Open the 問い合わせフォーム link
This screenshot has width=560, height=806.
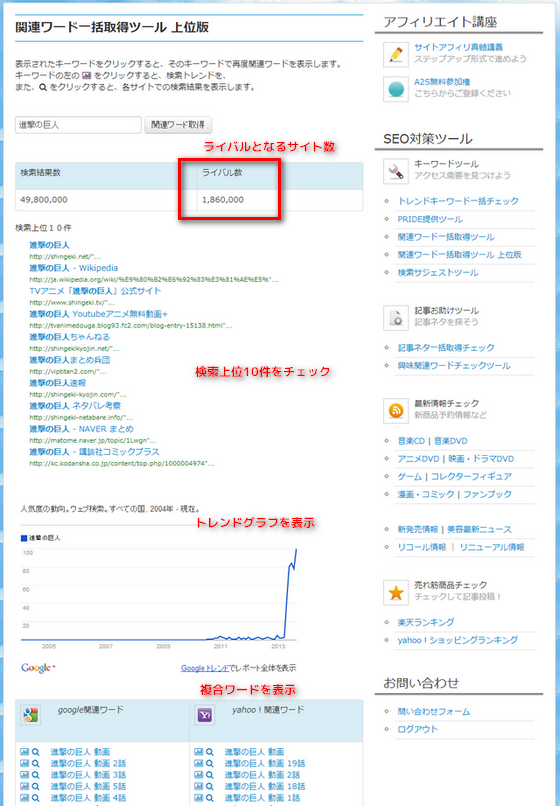click(x=433, y=712)
